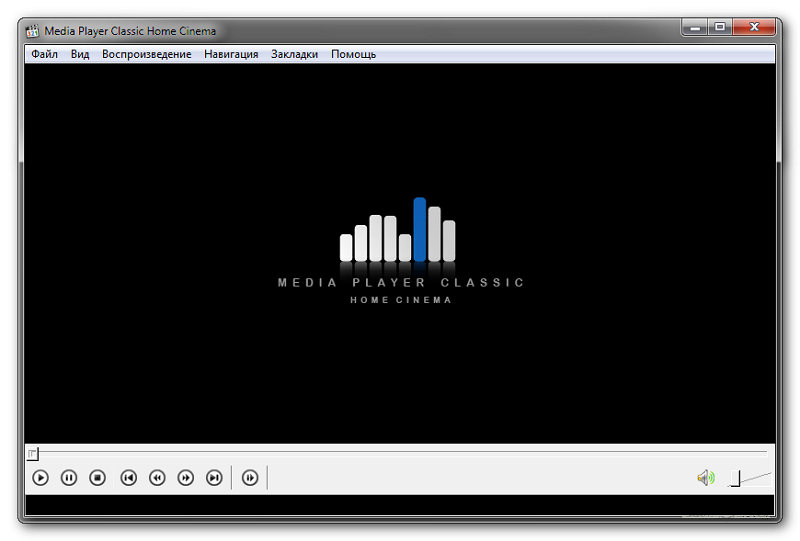The image size is (800, 541).
Task: Click the Play button
Action: (x=40, y=478)
